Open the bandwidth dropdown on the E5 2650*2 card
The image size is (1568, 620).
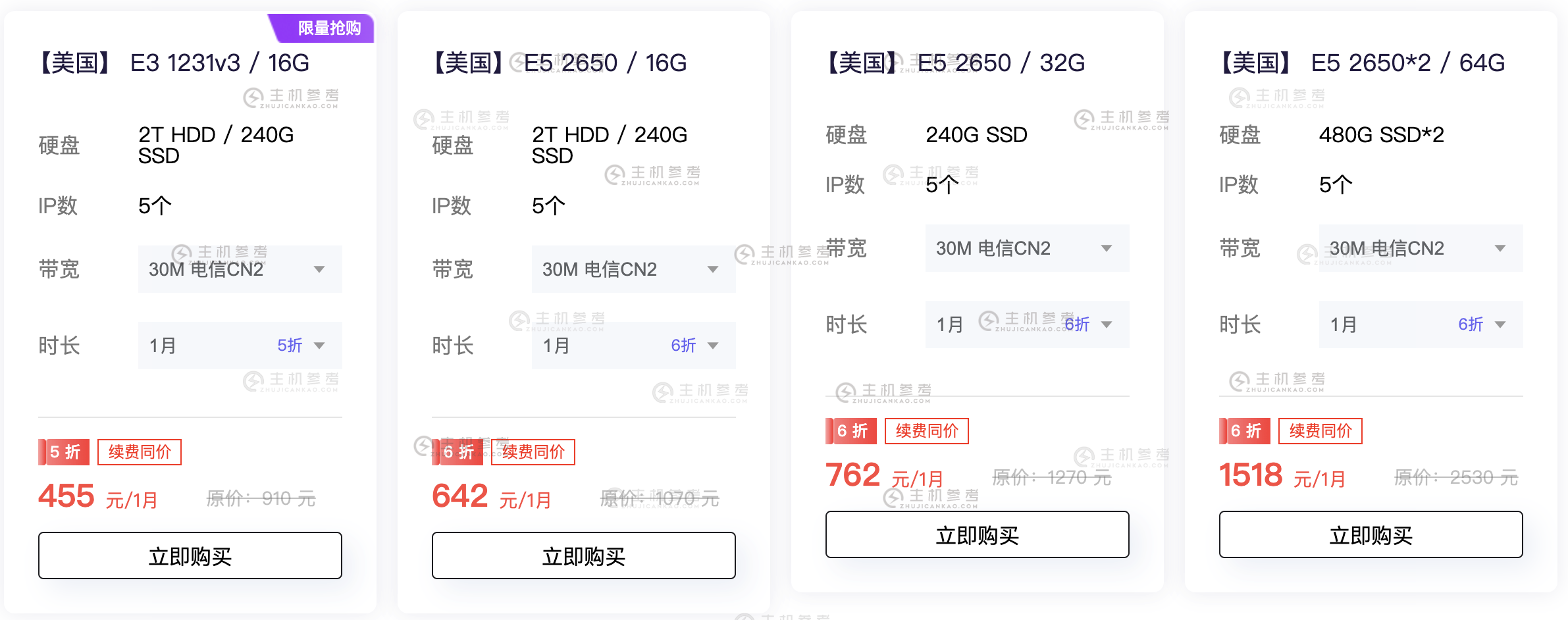(1421, 248)
